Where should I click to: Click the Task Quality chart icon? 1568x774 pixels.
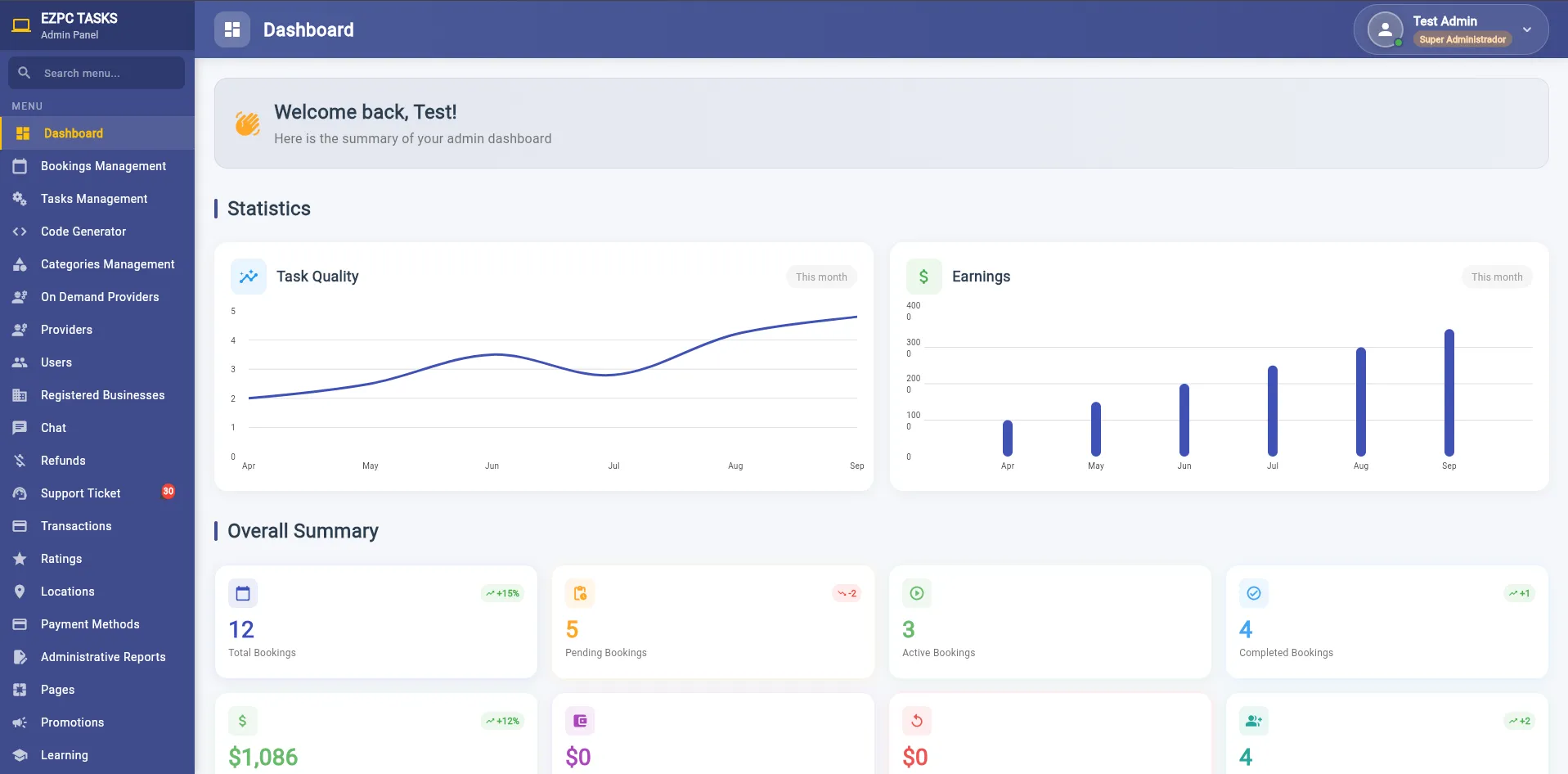(x=249, y=277)
